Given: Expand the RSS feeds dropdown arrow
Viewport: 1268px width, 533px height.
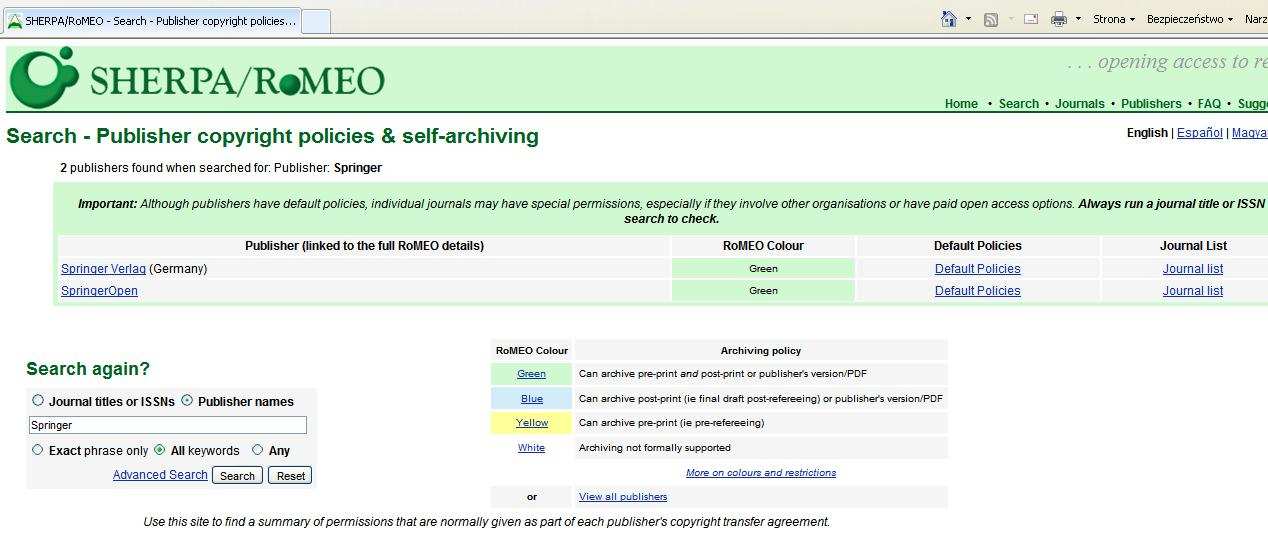Looking at the screenshot, I should (x=1010, y=19).
